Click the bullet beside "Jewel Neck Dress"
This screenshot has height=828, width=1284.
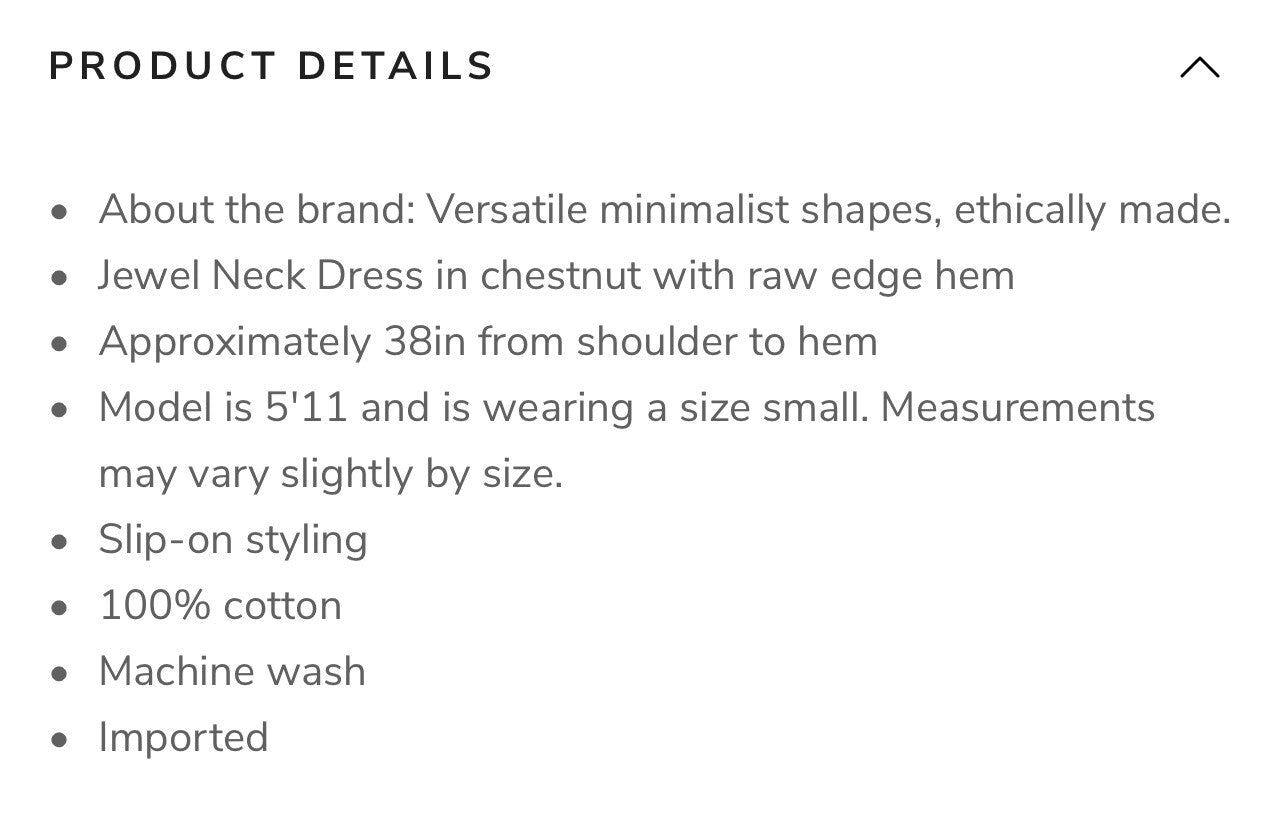click(61, 278)
